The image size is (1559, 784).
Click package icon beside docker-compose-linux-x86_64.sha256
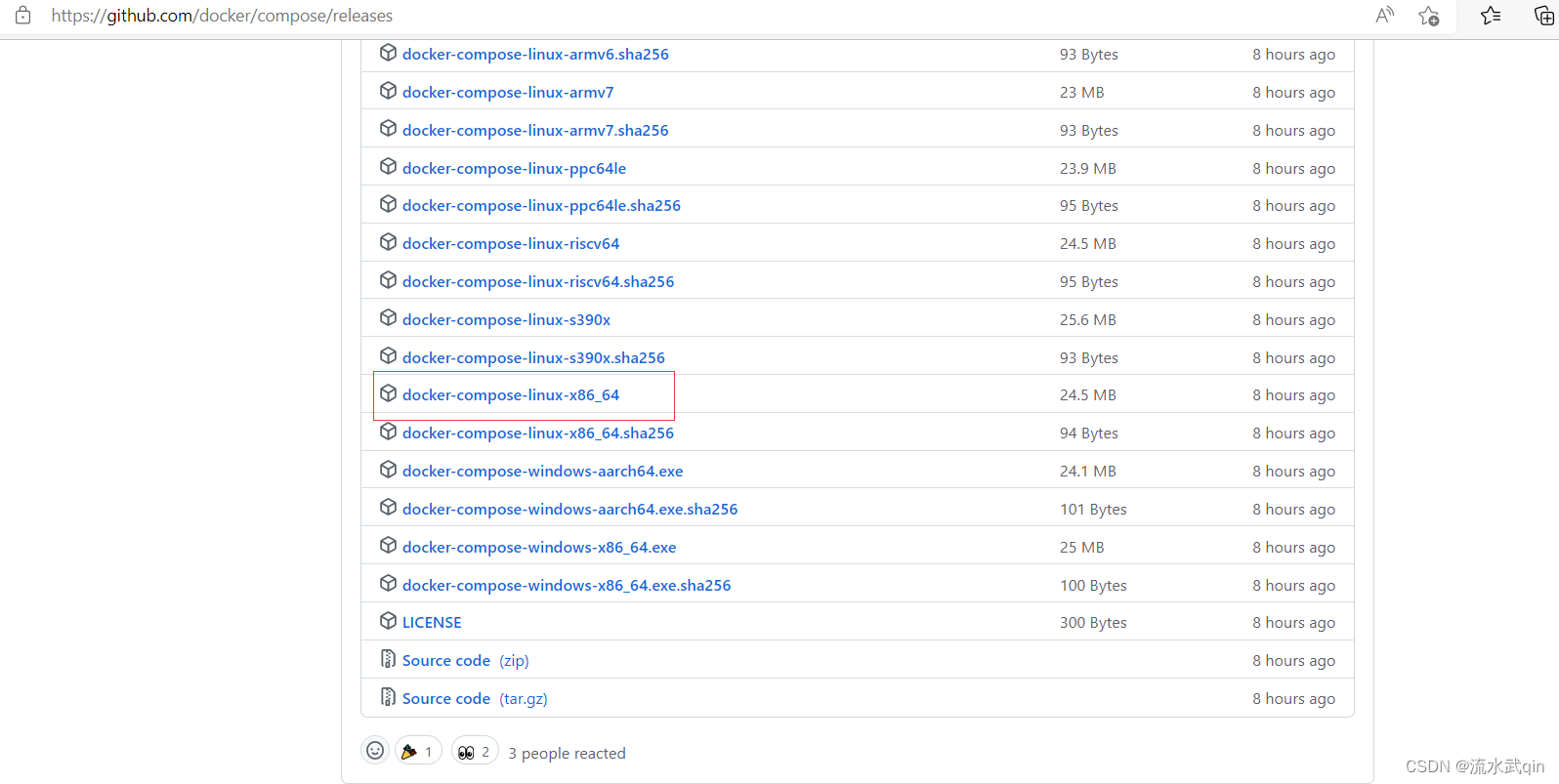click(x=388, y=432)
